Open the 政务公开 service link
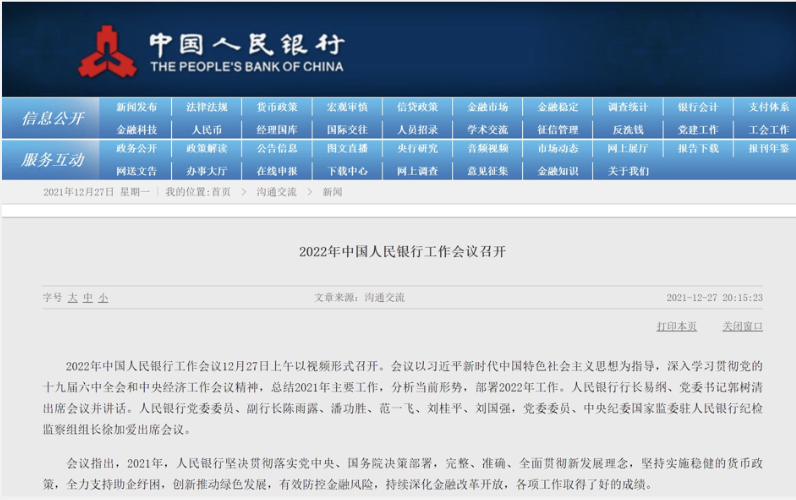796x500 pixels. 137,148
